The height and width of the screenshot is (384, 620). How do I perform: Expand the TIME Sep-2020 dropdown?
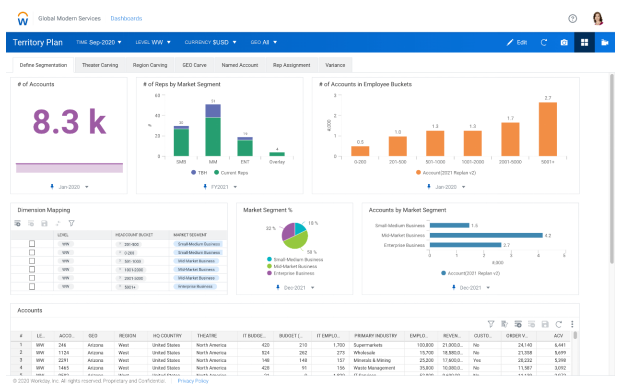pyautogui.click(x=99, y=42)
